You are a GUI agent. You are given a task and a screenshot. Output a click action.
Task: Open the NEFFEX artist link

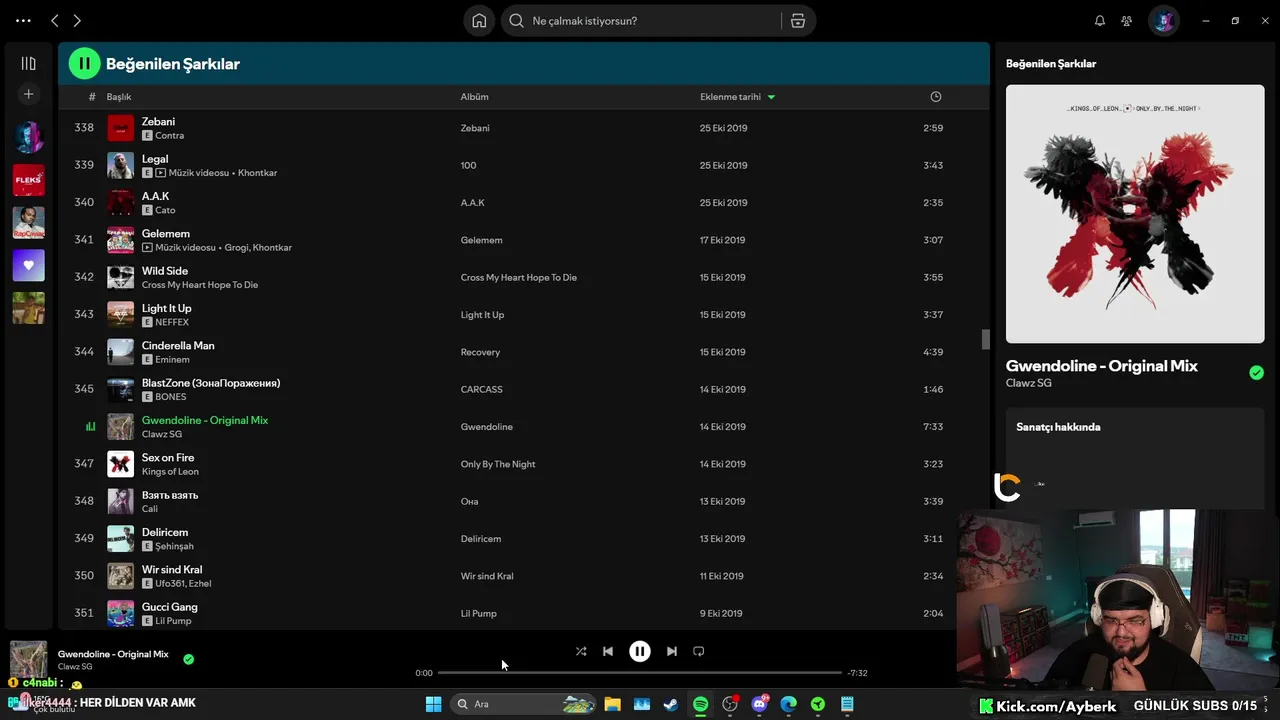172,322
